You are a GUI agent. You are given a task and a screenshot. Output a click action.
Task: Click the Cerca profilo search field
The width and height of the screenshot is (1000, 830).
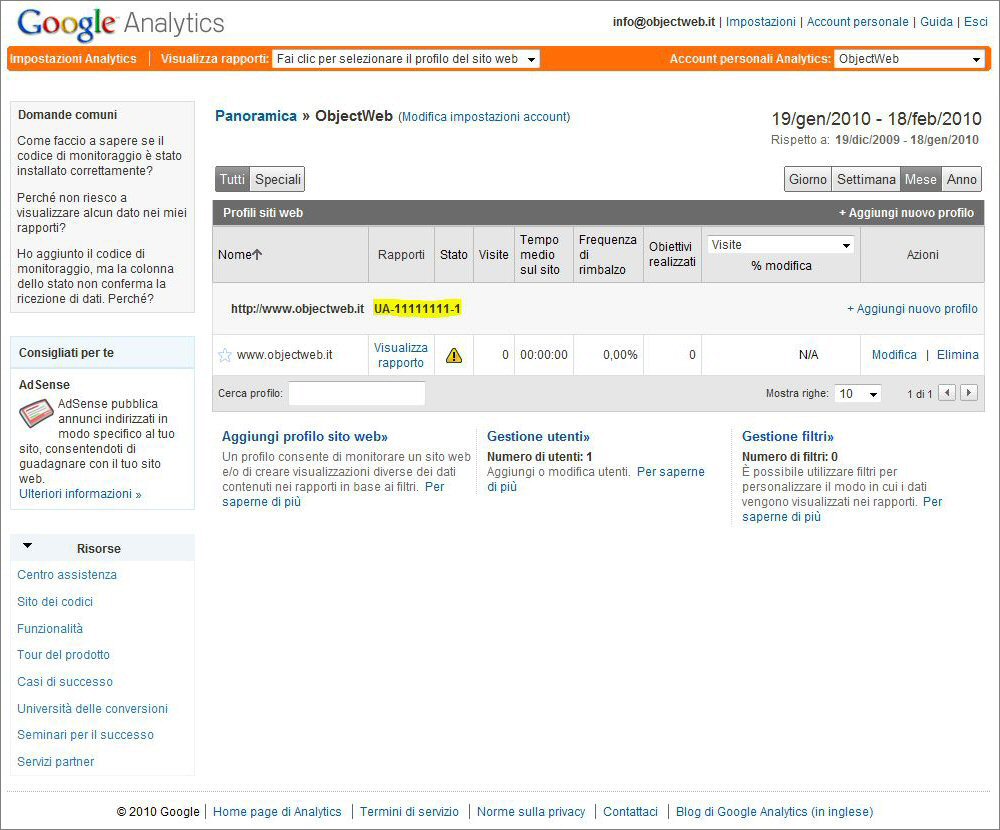tap(357, 394)
